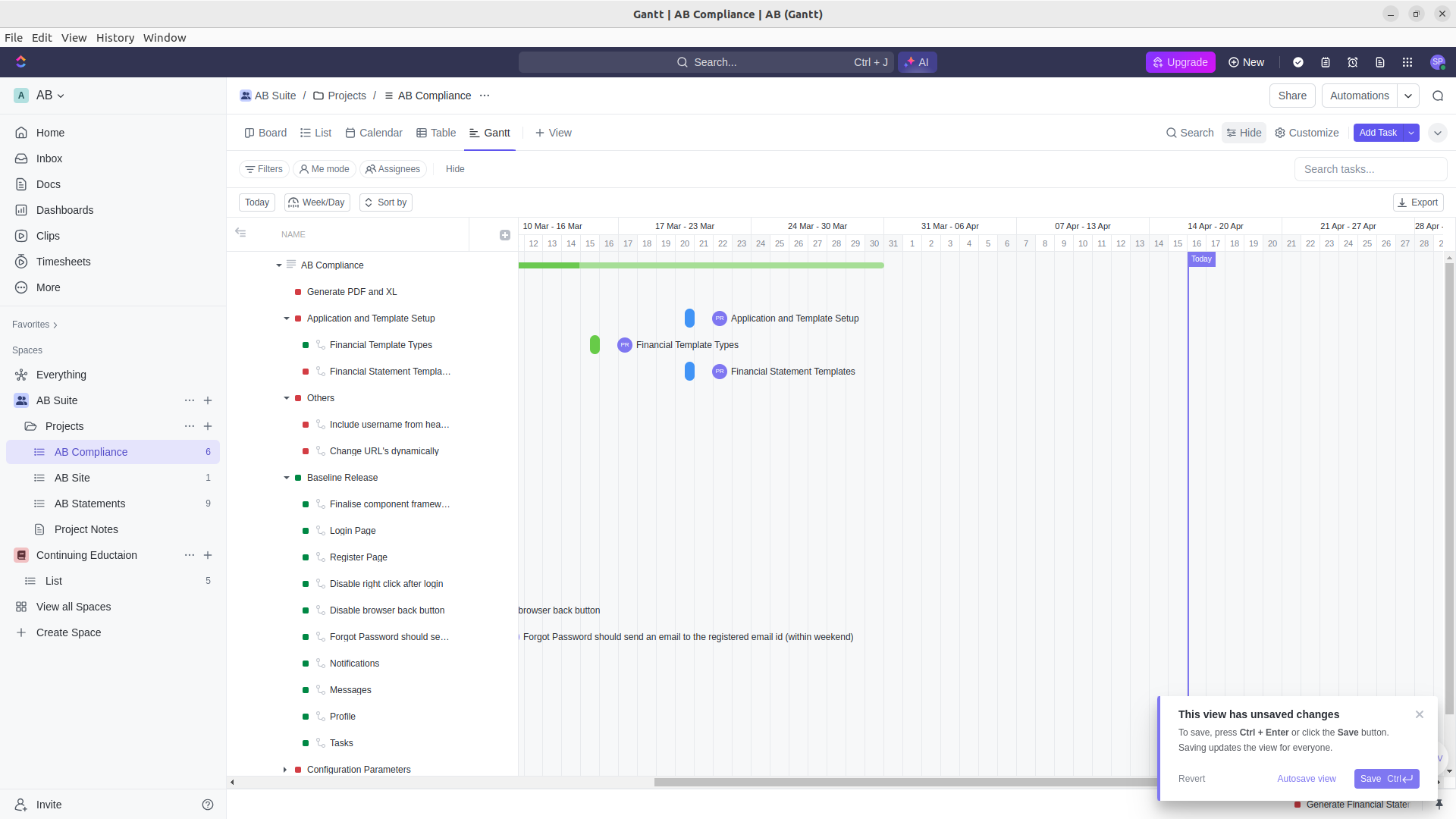Expand the Configuration Parameters group

coord(287,770)
